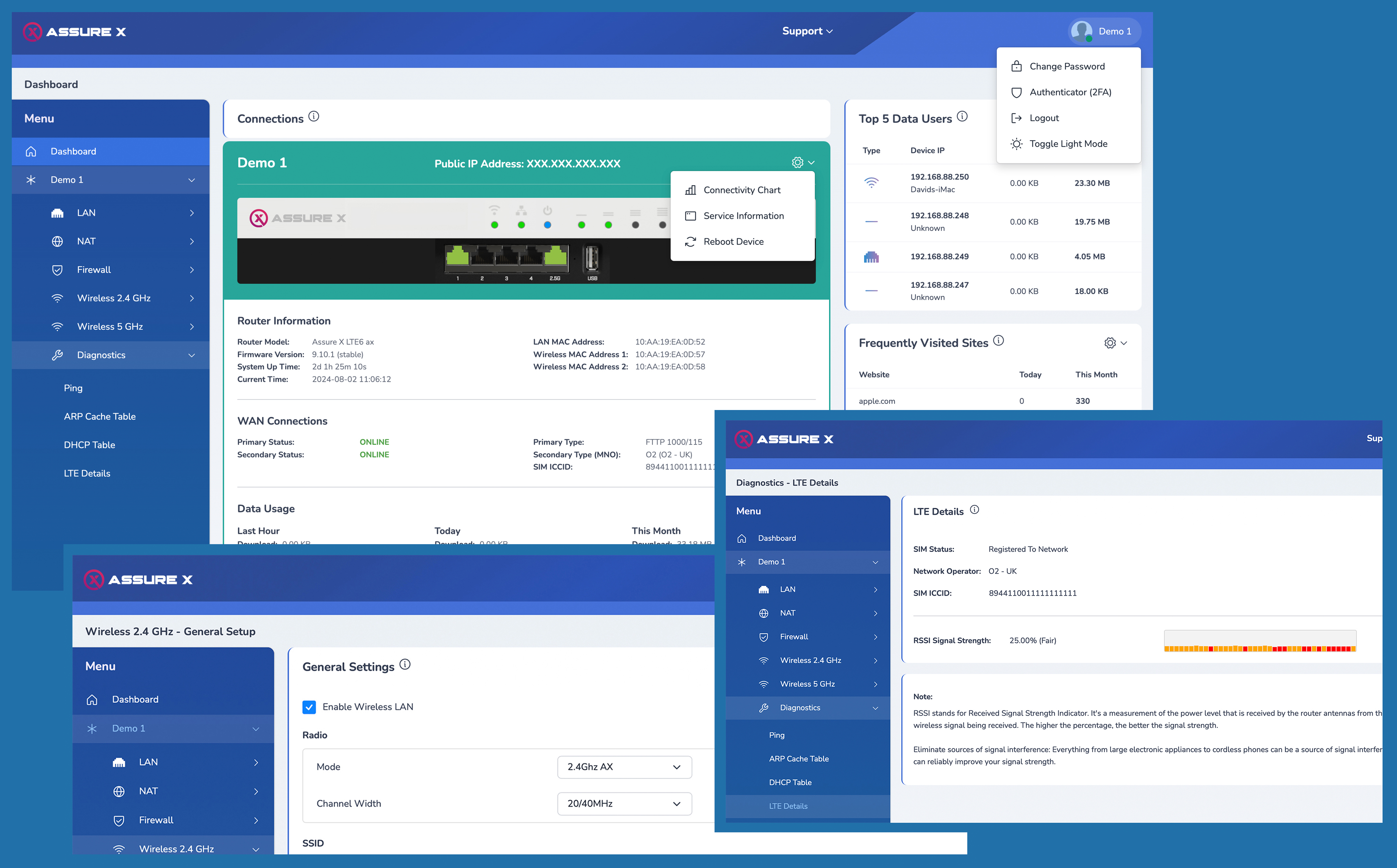
Task: Click the General Settings info icon
Action: [x=405, y=665]
